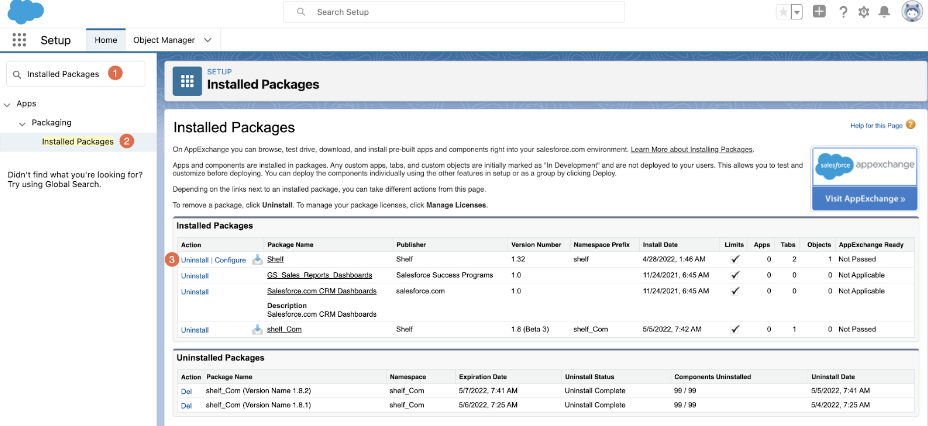Viewport: 928px width, 426px height.
Task: Delete shelf_Com Version Name 1.8.1 entry
Action: pyautogui.click(x=186, y=406)
